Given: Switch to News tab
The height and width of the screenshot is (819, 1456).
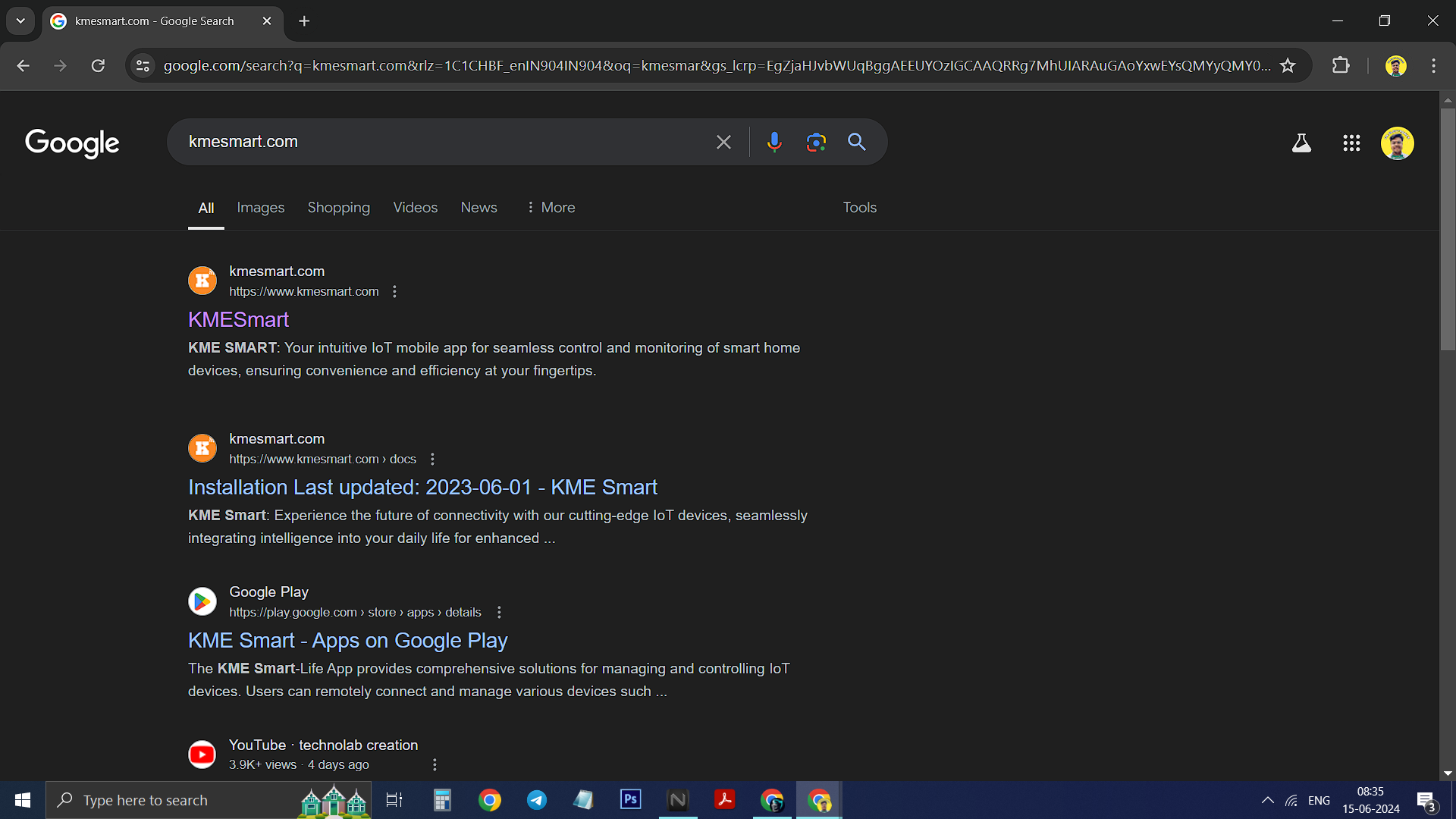Looking at the screenshot, I should pyautogui.click(x=479, y=208).
